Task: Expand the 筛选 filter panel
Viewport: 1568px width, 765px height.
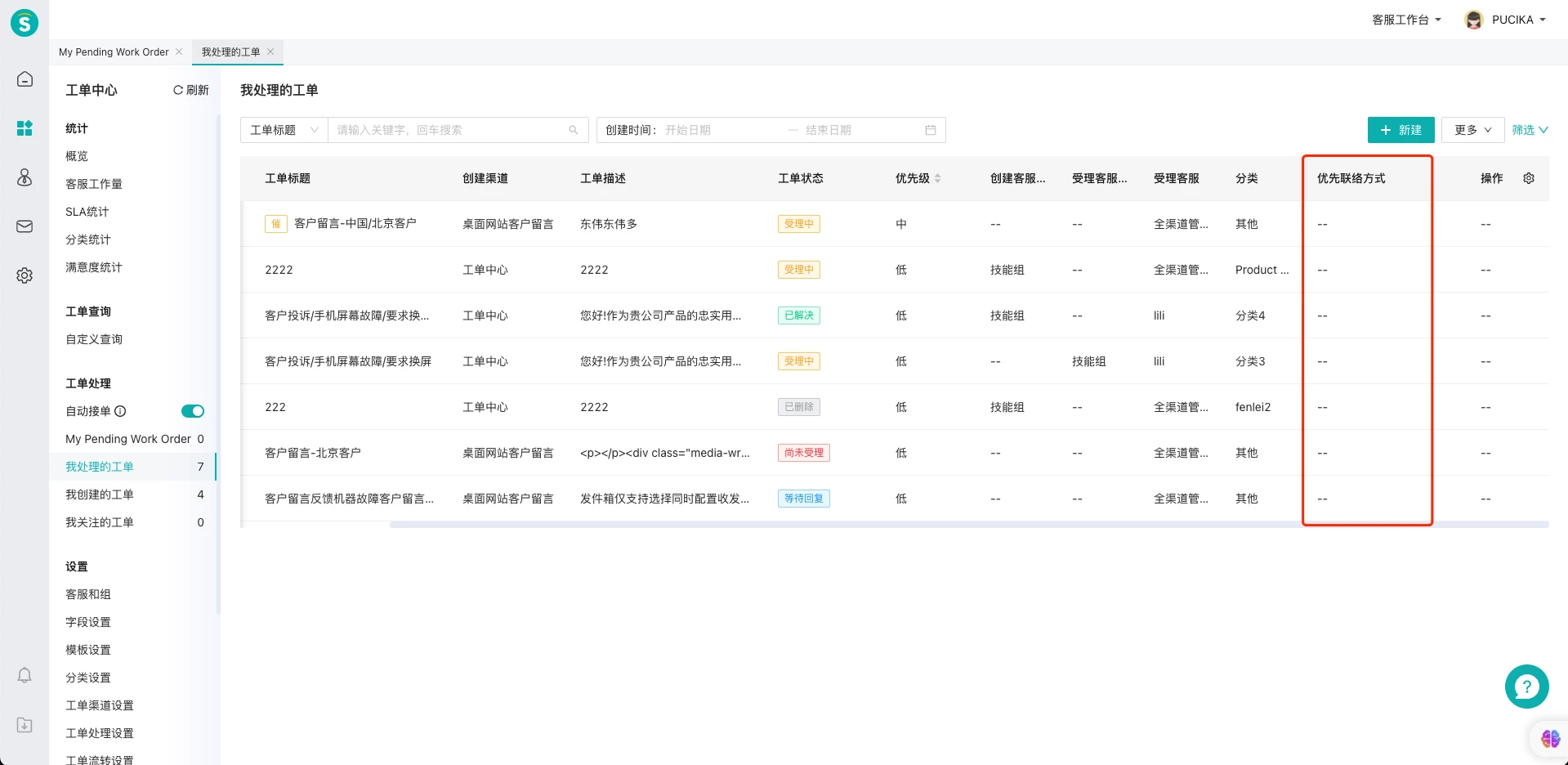Action: point(1530,130)
